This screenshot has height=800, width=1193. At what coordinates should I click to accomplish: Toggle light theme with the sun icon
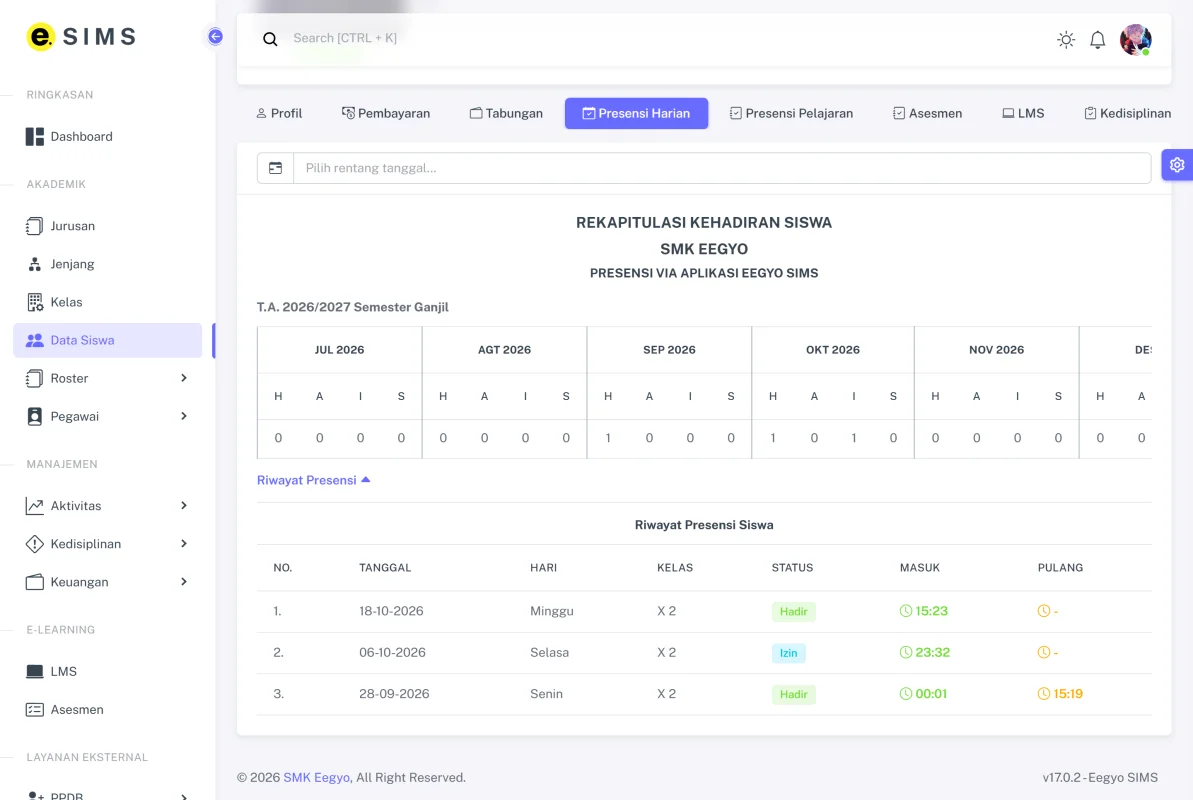click(1066, 40)
